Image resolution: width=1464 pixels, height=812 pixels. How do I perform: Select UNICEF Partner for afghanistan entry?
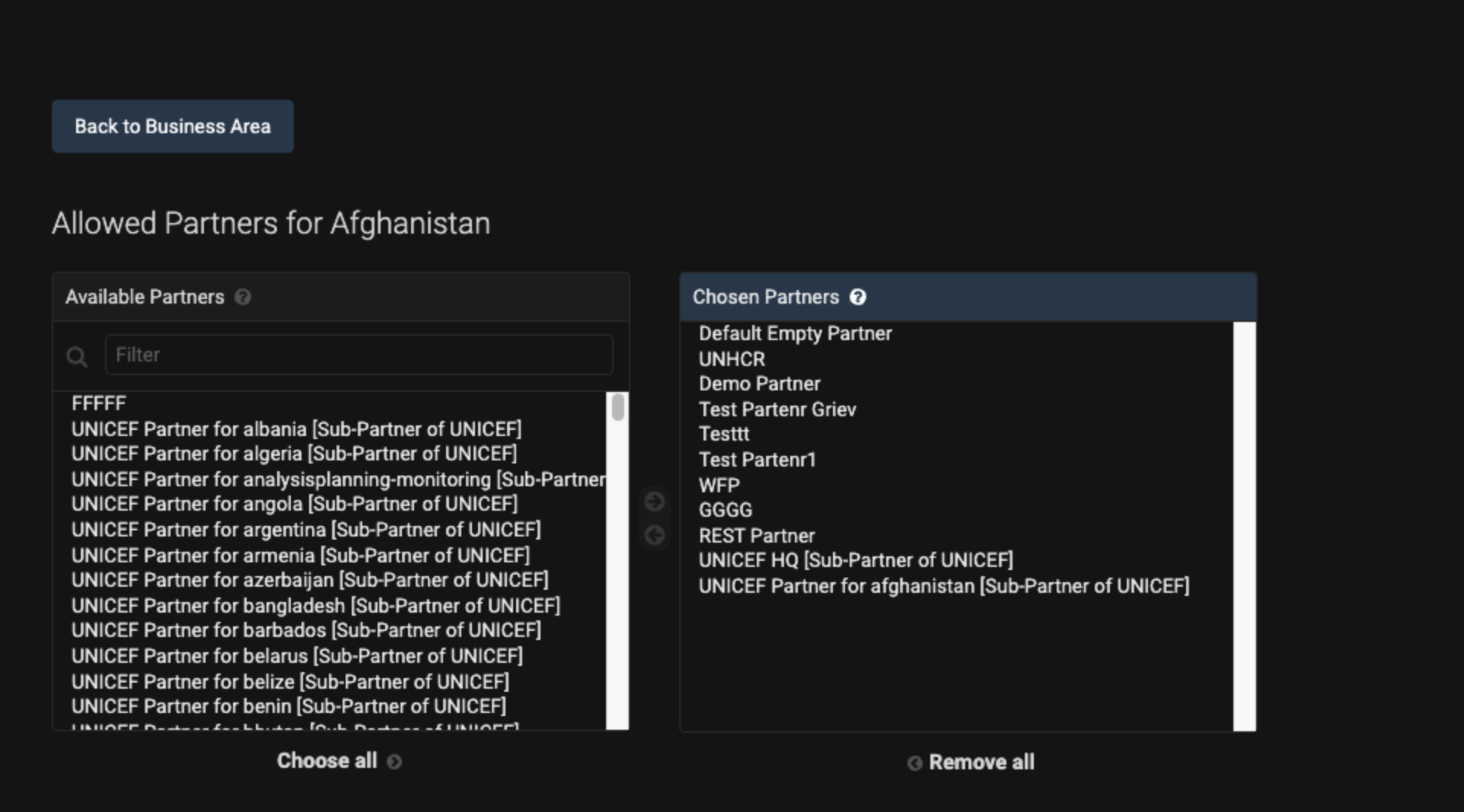[943, 587]
